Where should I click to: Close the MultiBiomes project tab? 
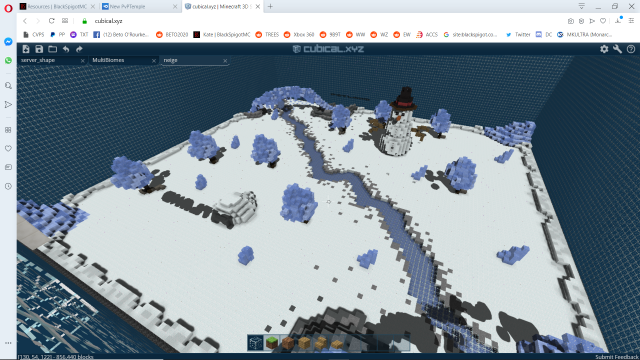click(x=154, y=60)
